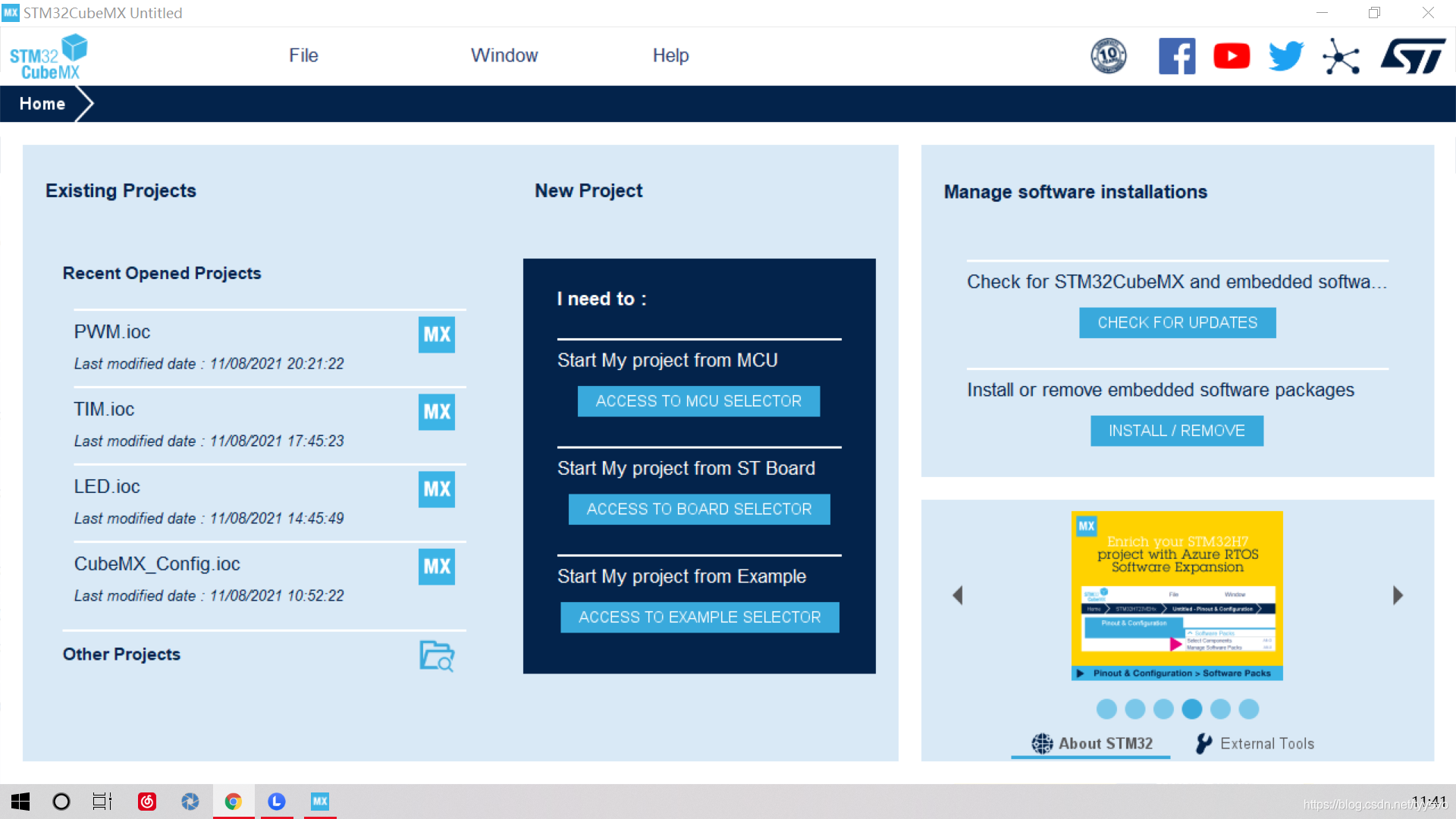Select the last carousel dot indicator

(x=1249, y=709)
